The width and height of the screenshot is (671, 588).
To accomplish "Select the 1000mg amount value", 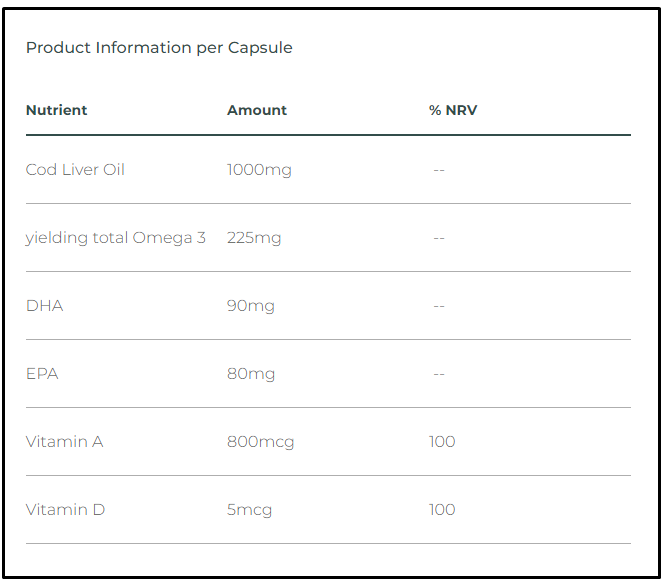I will coord(259,170).
